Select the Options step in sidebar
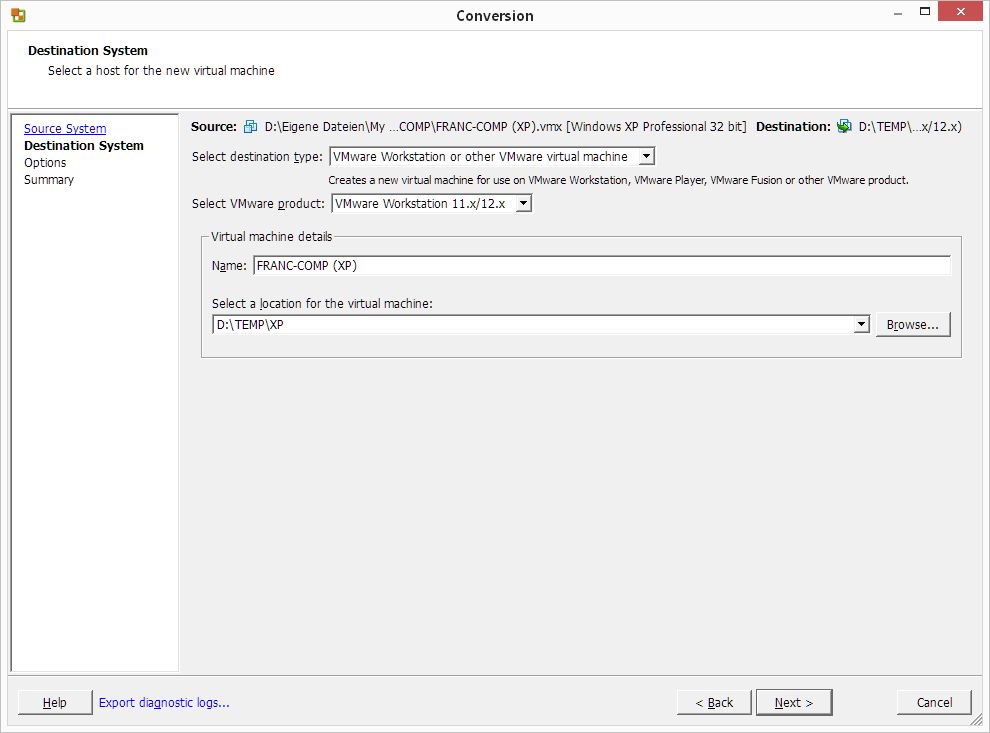The image size is (990, 733). 45,163
